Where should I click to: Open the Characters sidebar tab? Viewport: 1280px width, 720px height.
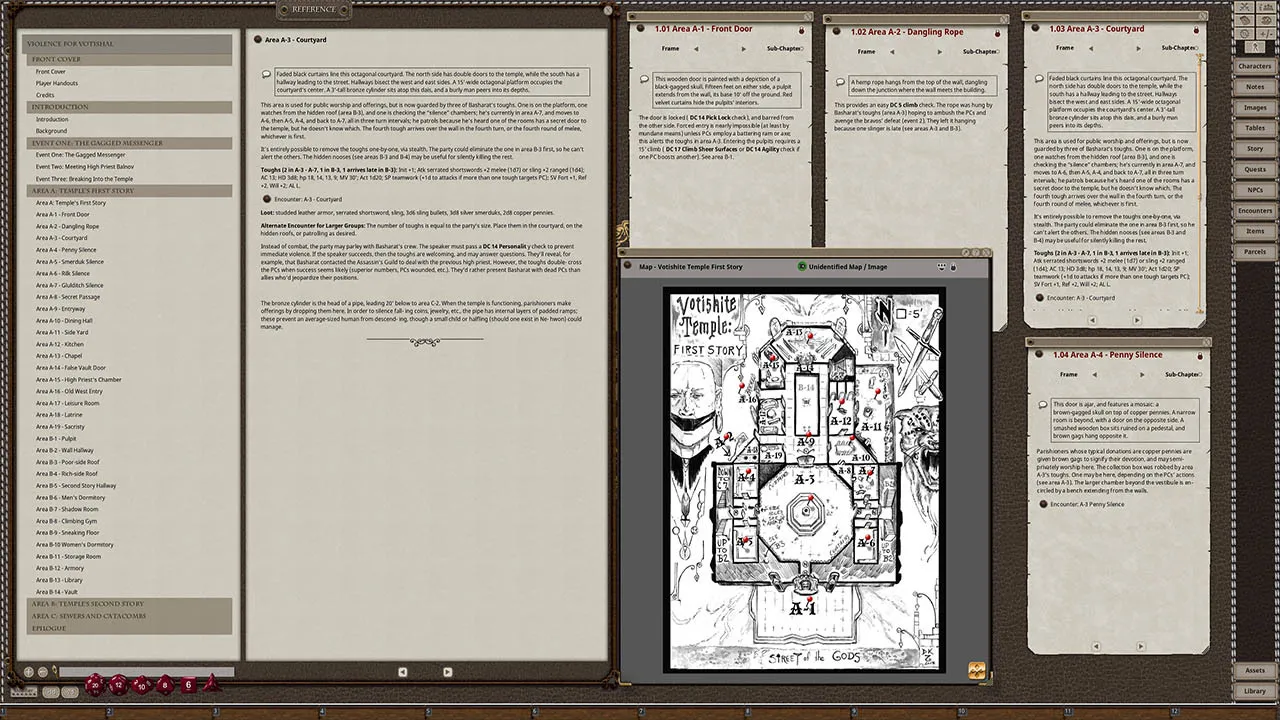1254,66
